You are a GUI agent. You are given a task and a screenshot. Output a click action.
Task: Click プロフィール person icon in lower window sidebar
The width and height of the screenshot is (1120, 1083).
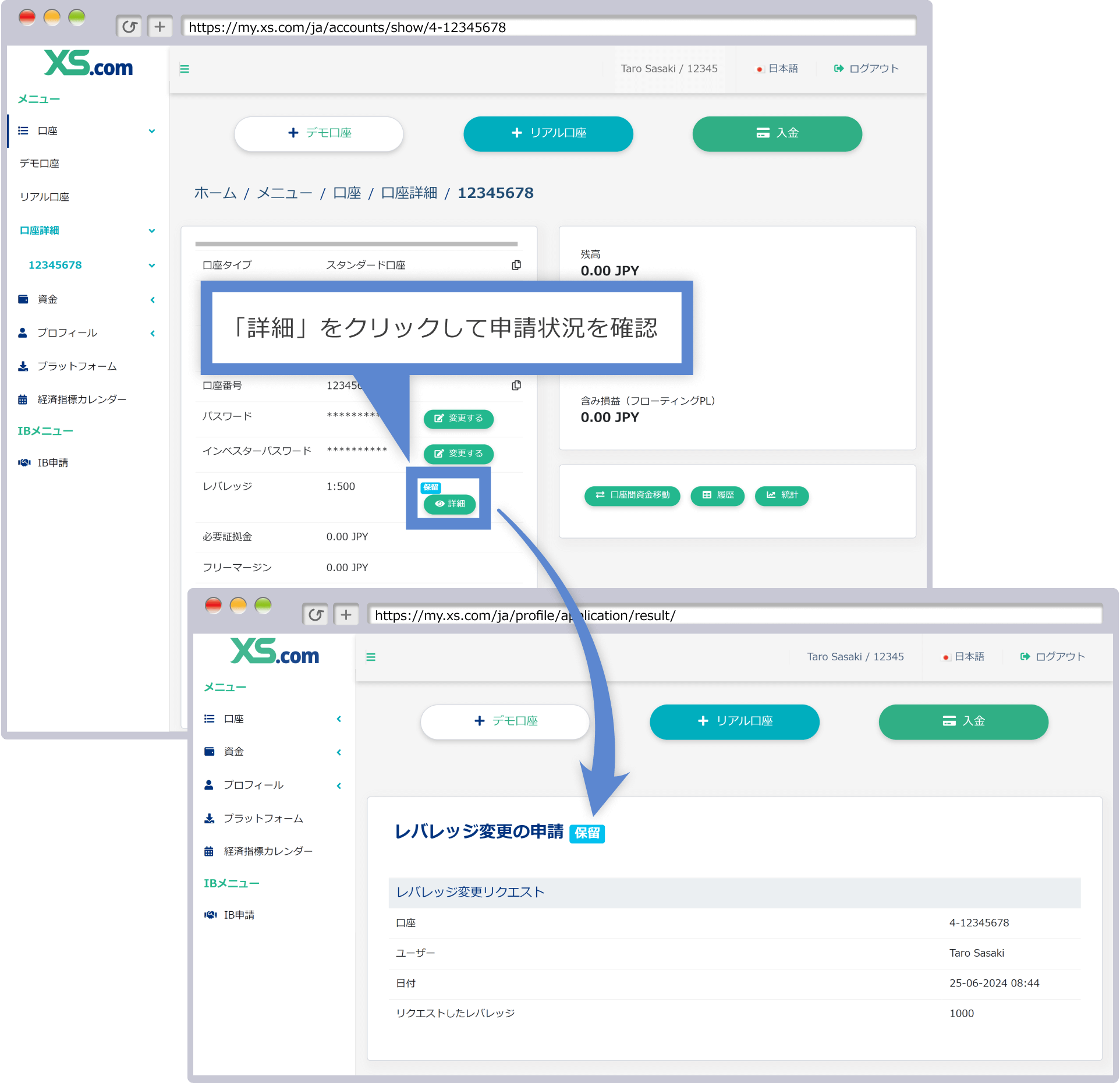point(209,785)
